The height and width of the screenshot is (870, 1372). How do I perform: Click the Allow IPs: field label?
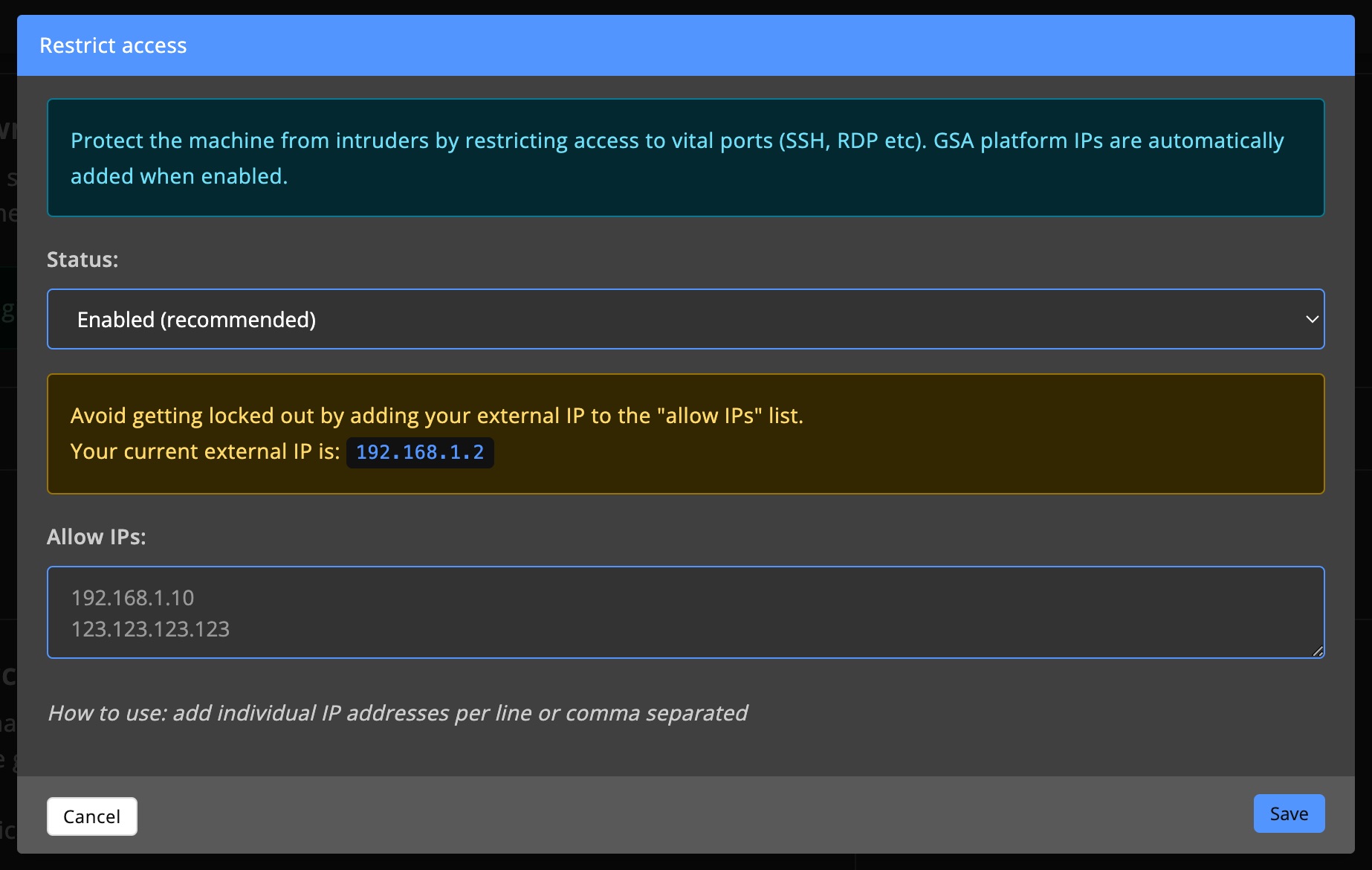click(97, 536)
